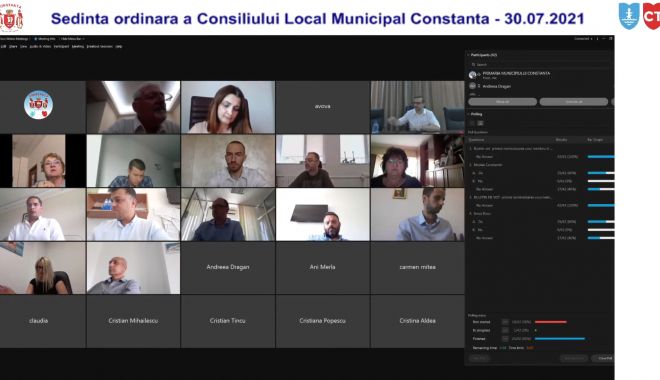Collapse the Polling panel header

[476, 114]
